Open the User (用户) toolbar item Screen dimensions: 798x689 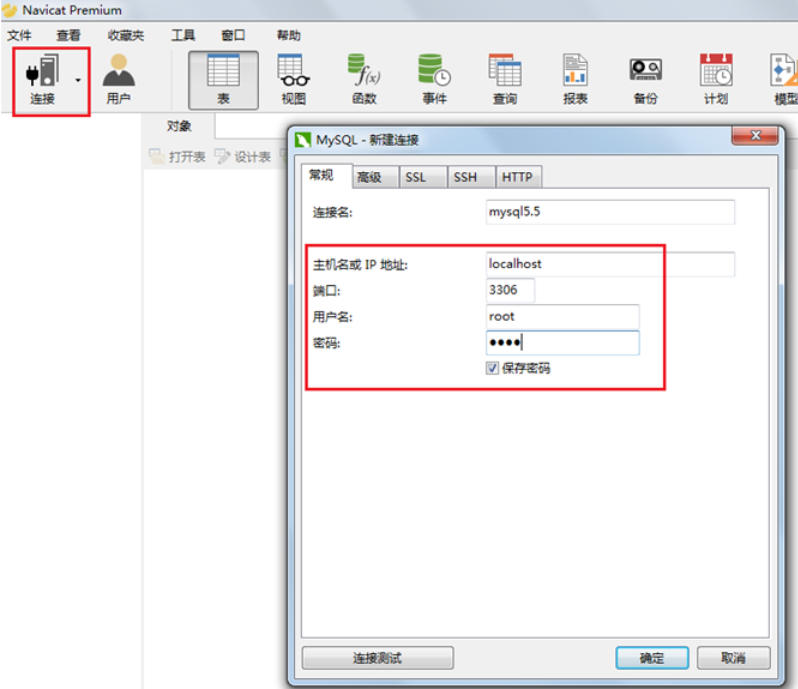119,79
